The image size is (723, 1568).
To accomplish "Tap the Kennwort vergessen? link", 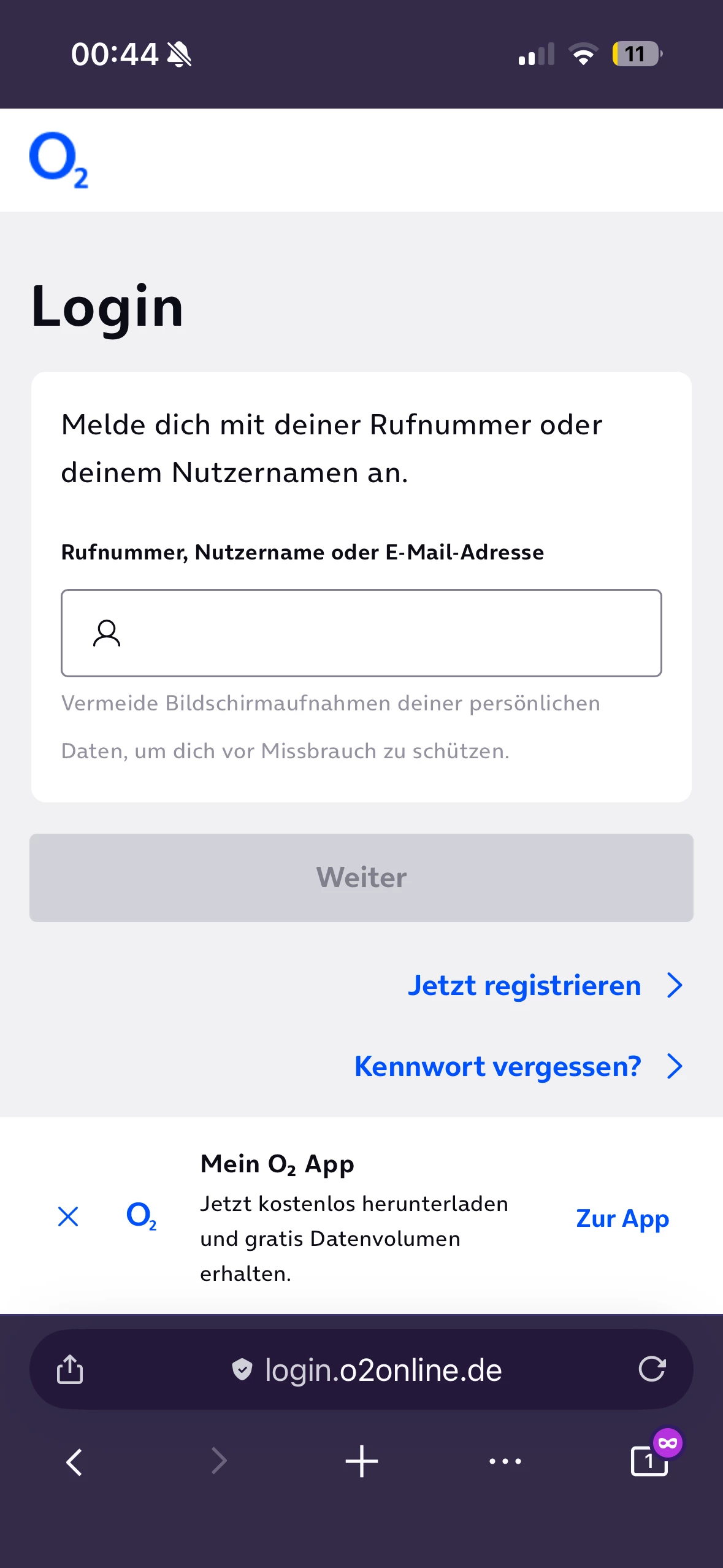I will tap(497, 1067).
